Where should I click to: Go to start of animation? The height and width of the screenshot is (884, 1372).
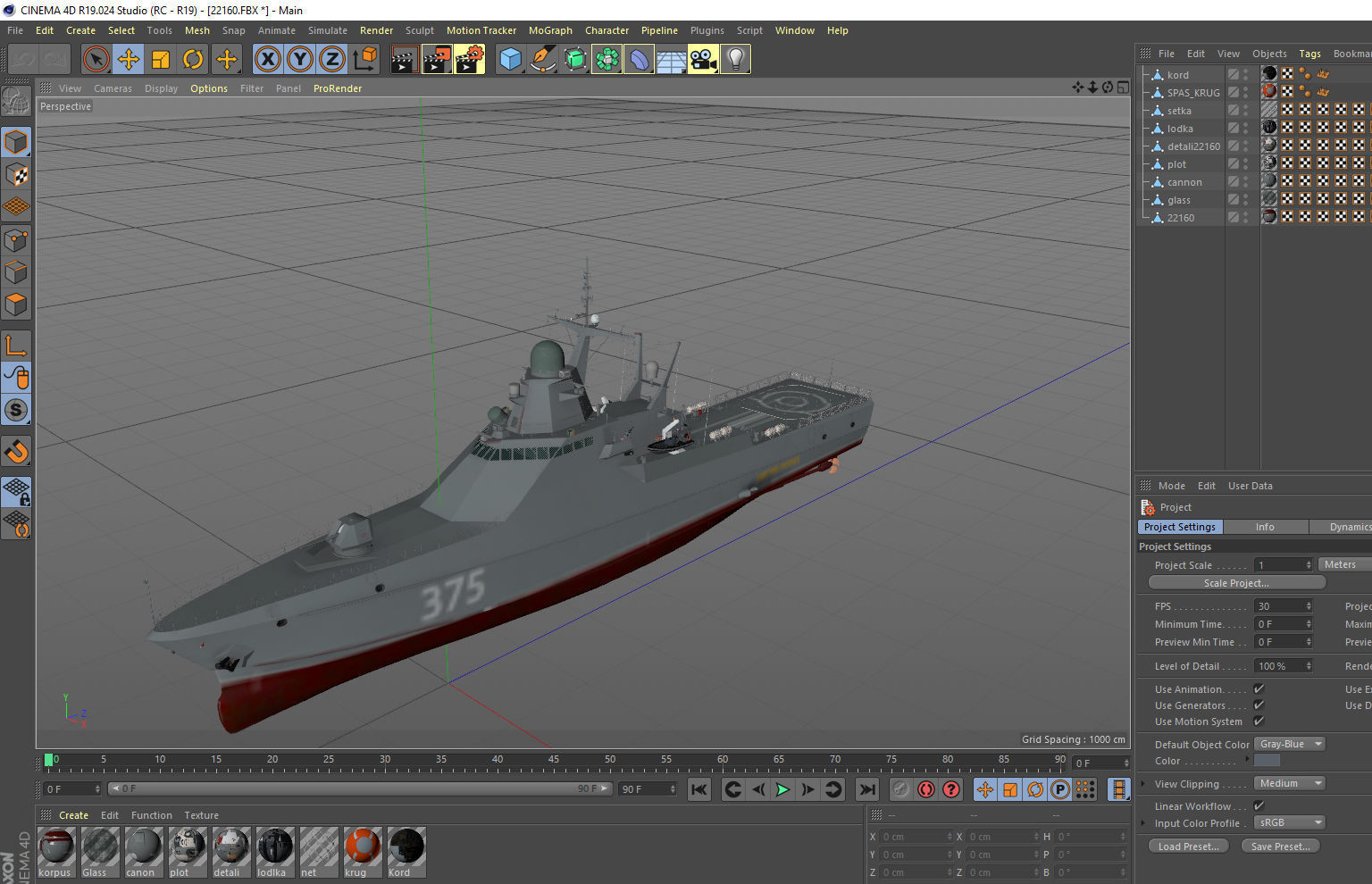tap(699, 789)
